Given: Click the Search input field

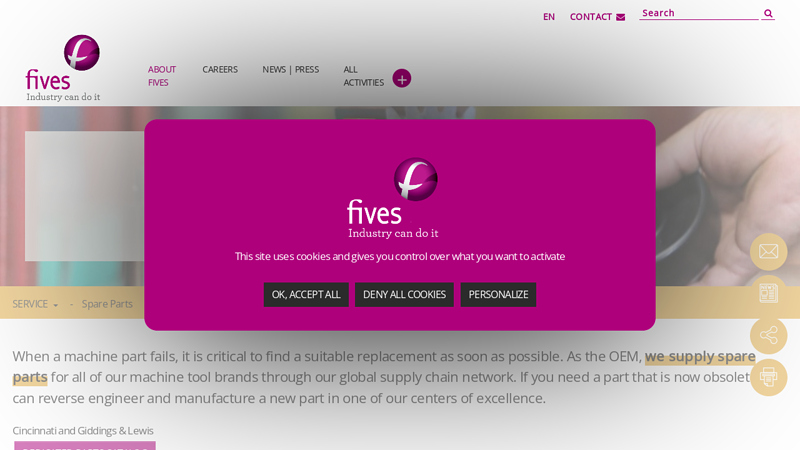Looking at the screenshot, I should (x=699, y=13).
